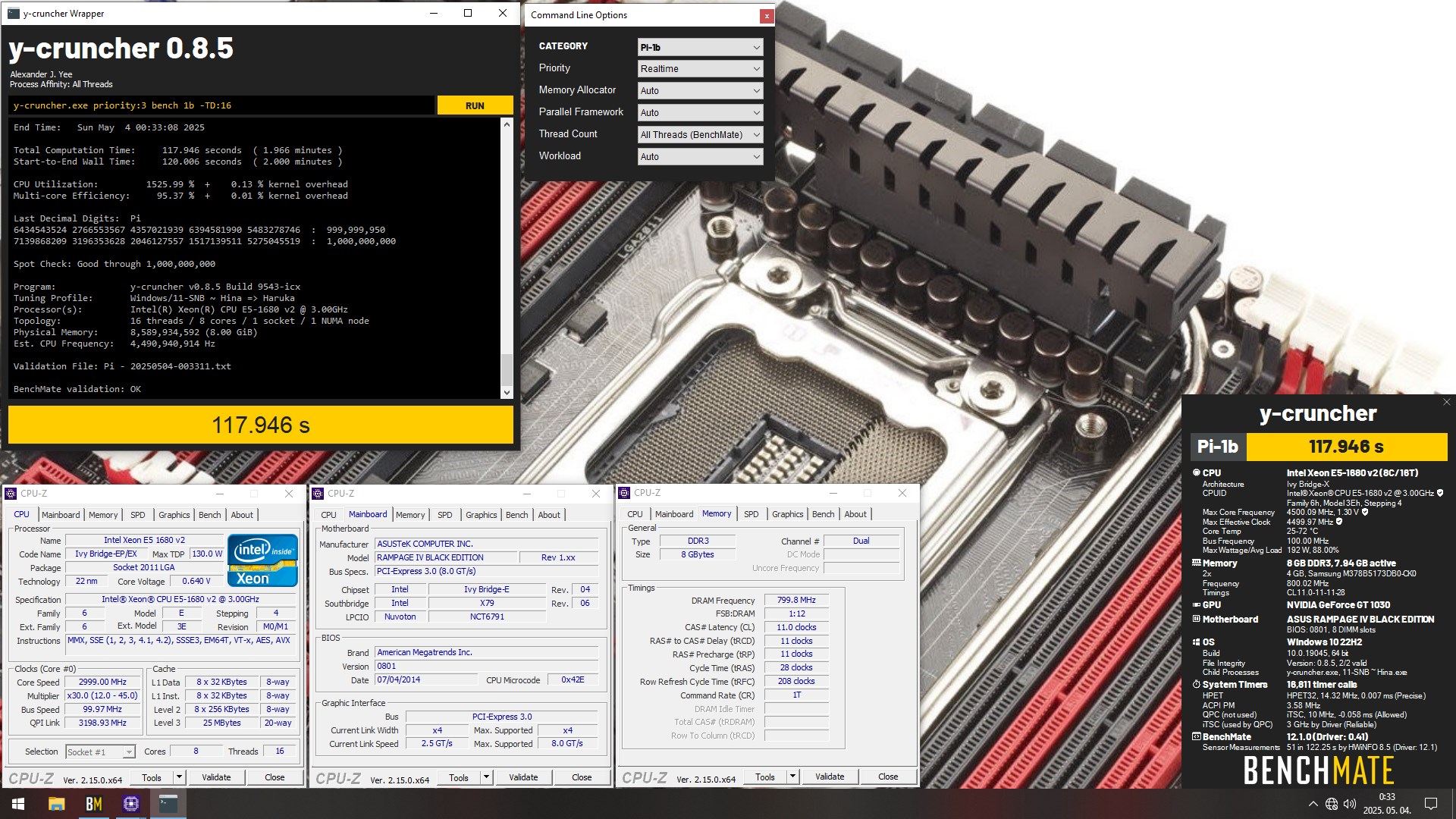The height and width of the screenshot is (819, 1456).
Task: Select SPD tab in the right CPU-Z window
Action: [x=751, y=514]
